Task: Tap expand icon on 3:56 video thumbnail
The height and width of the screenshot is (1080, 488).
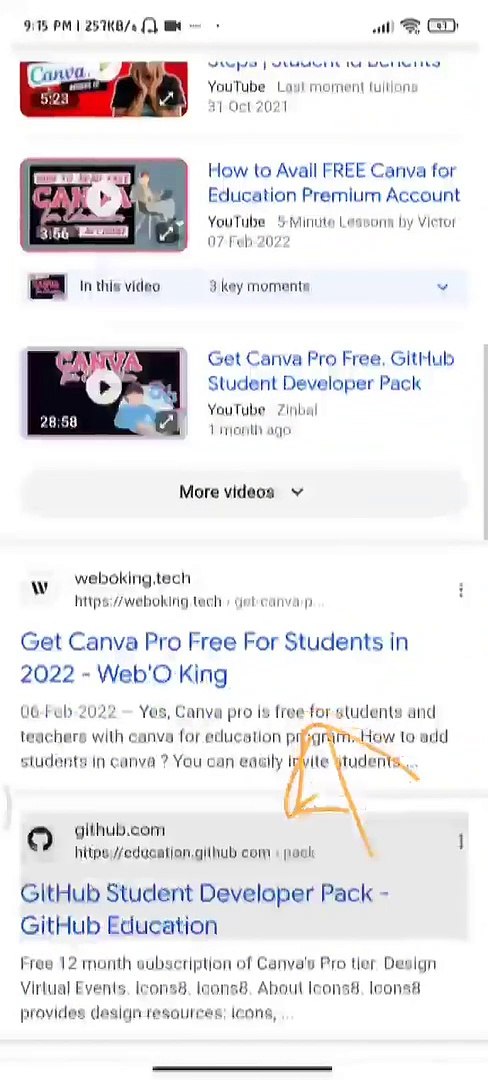Action: (x=166, y=234)
